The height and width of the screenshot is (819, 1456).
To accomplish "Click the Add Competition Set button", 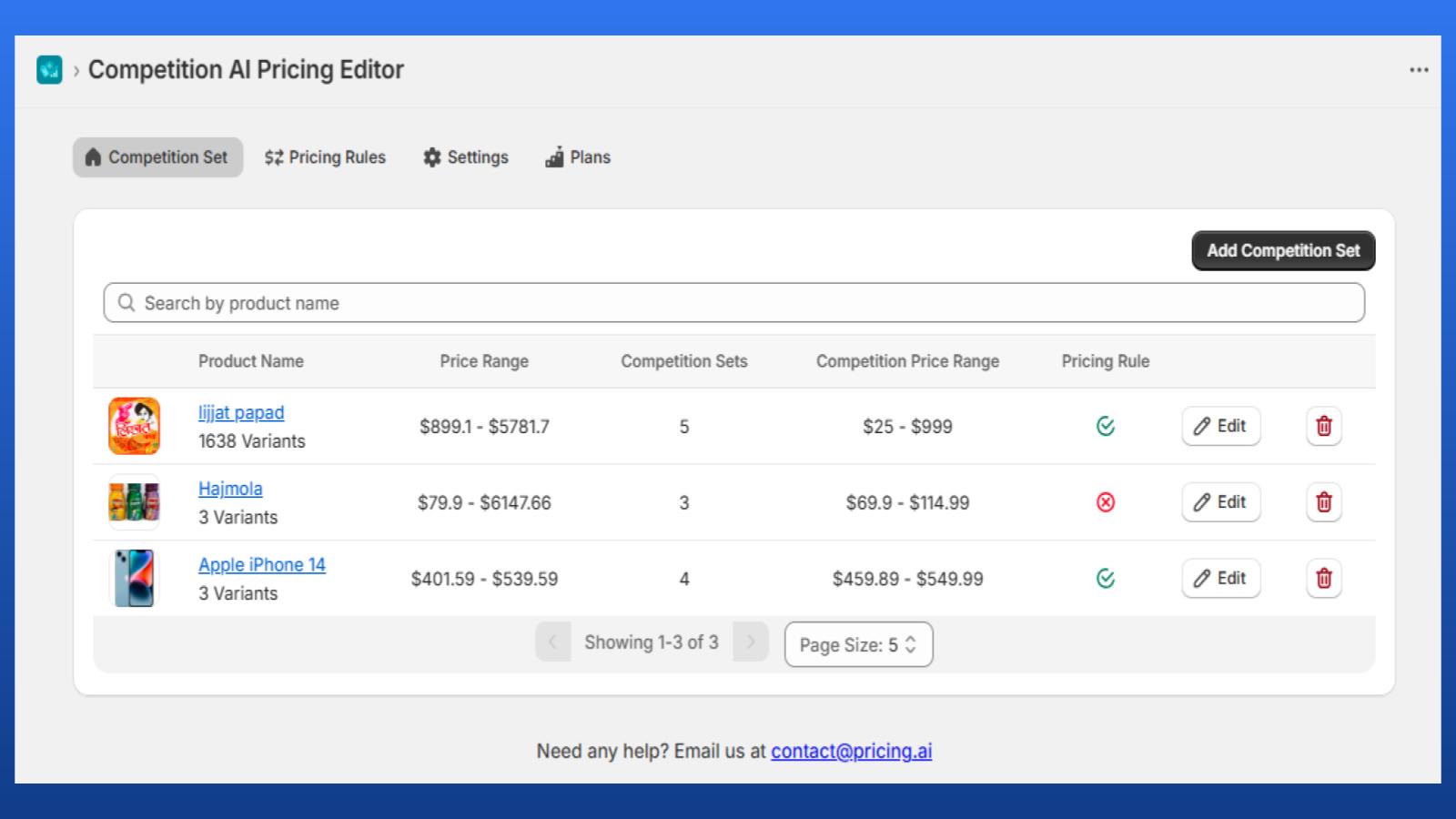I will pyautogui.click(x=1283, y=250).
